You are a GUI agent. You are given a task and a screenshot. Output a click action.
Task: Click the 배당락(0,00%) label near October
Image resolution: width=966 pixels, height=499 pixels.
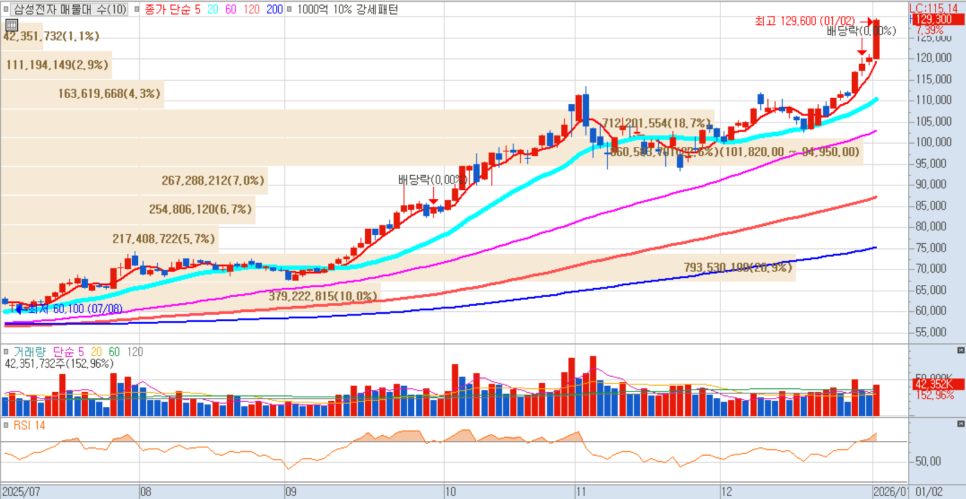click(x=433, y=180)
